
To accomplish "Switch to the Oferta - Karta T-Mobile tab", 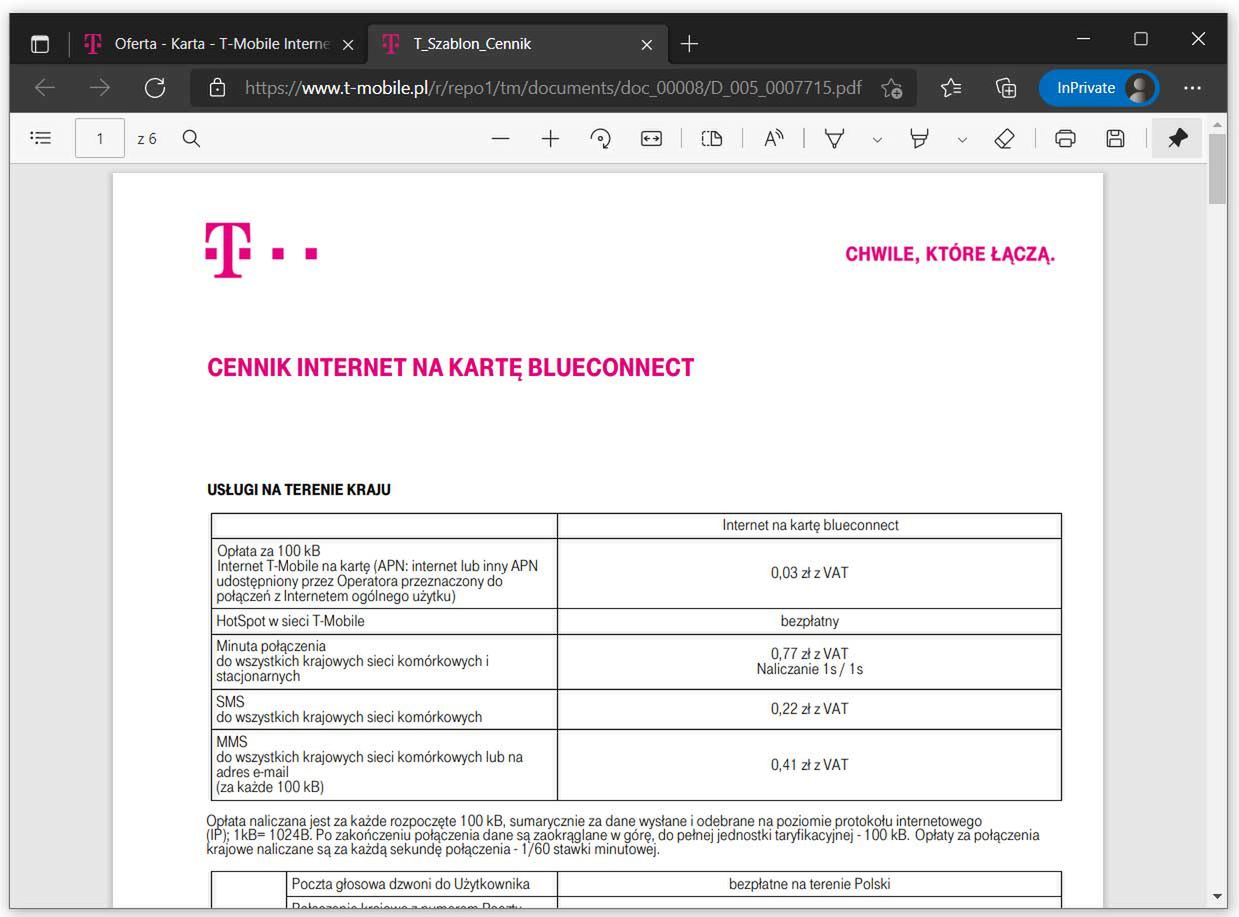I will click(x=218, y=44).
